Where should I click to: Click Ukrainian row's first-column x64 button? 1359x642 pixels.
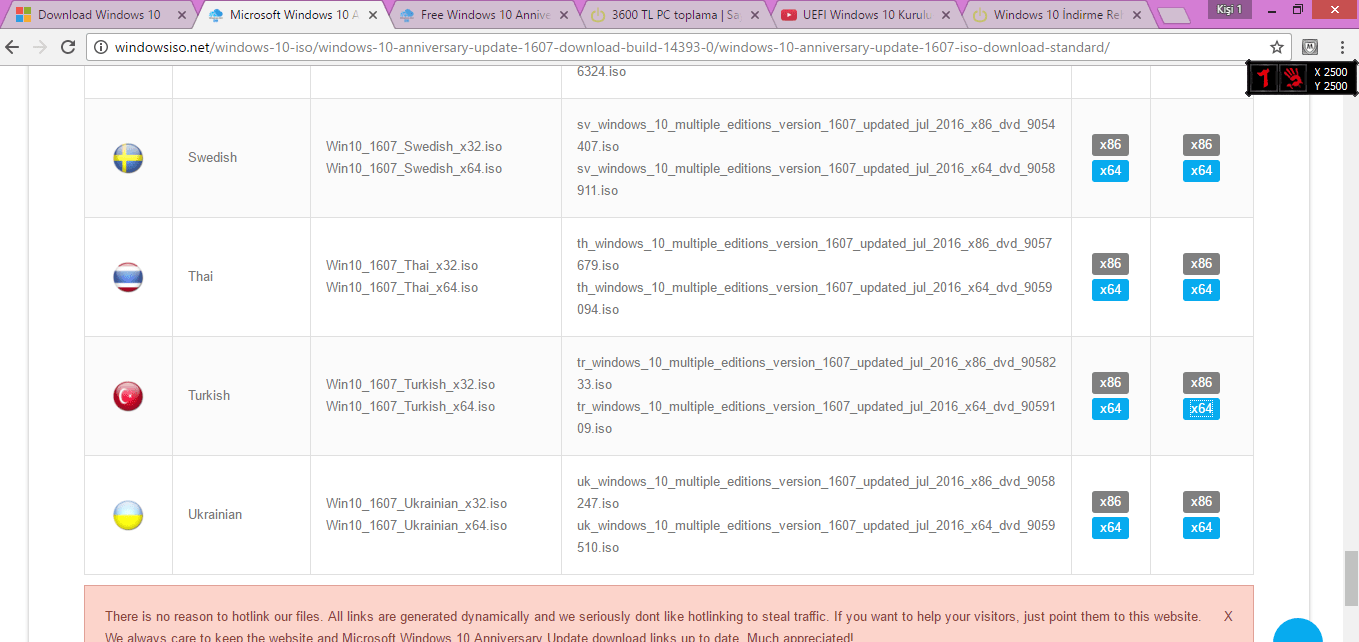tap(1110, 528)
